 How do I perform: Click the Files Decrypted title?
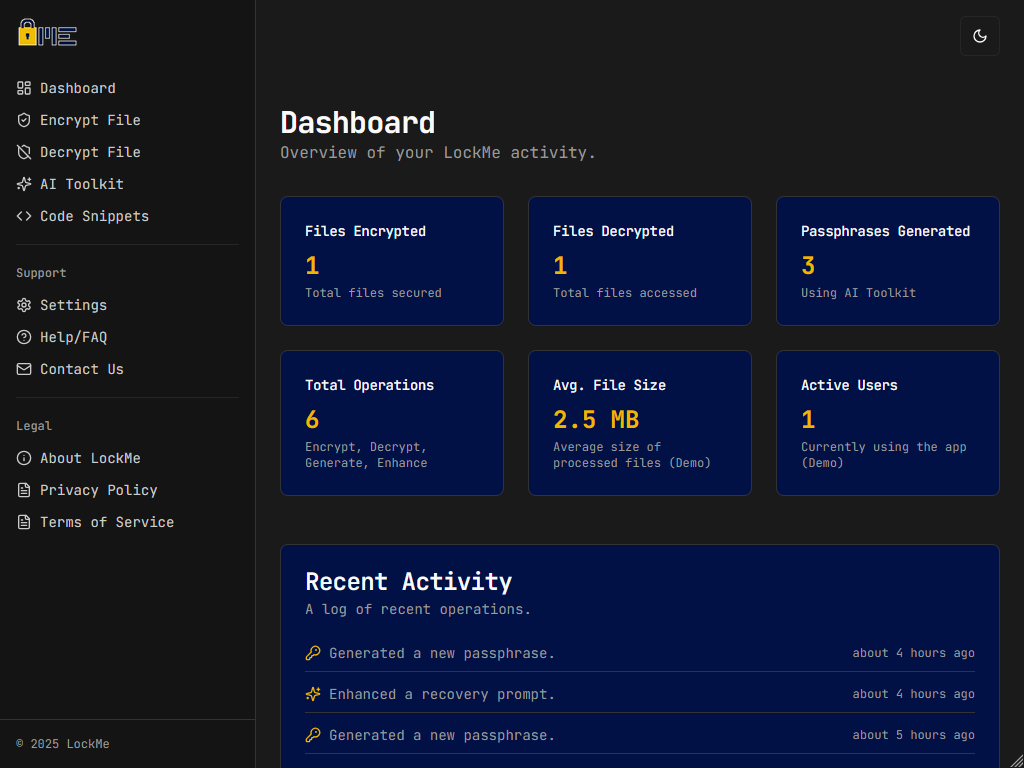[x=613, y=231]
